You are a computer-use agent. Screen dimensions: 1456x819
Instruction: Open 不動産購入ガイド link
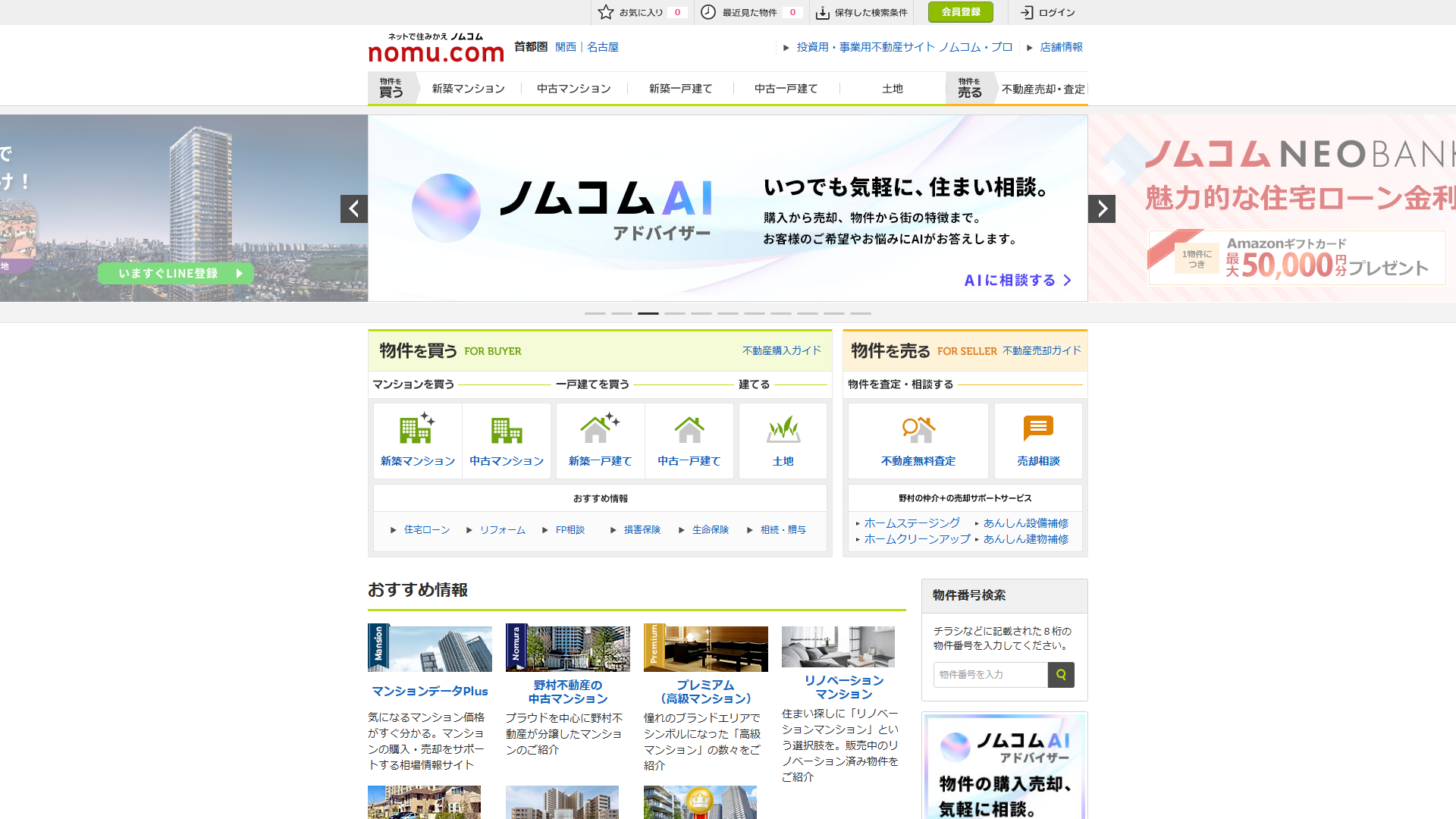[782, 350]
